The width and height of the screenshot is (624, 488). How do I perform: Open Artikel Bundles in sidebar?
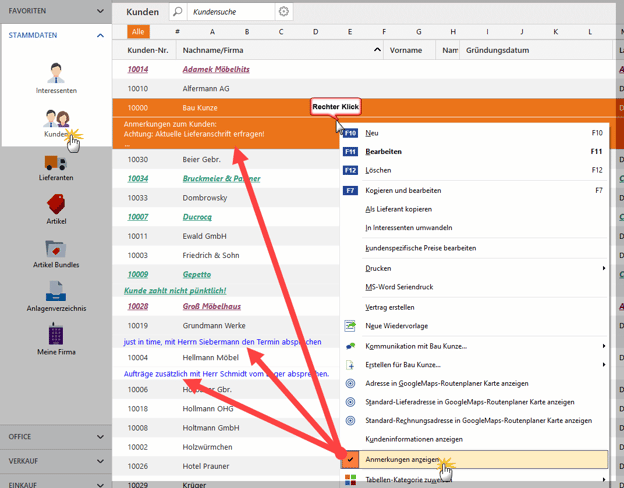point(56,248)
